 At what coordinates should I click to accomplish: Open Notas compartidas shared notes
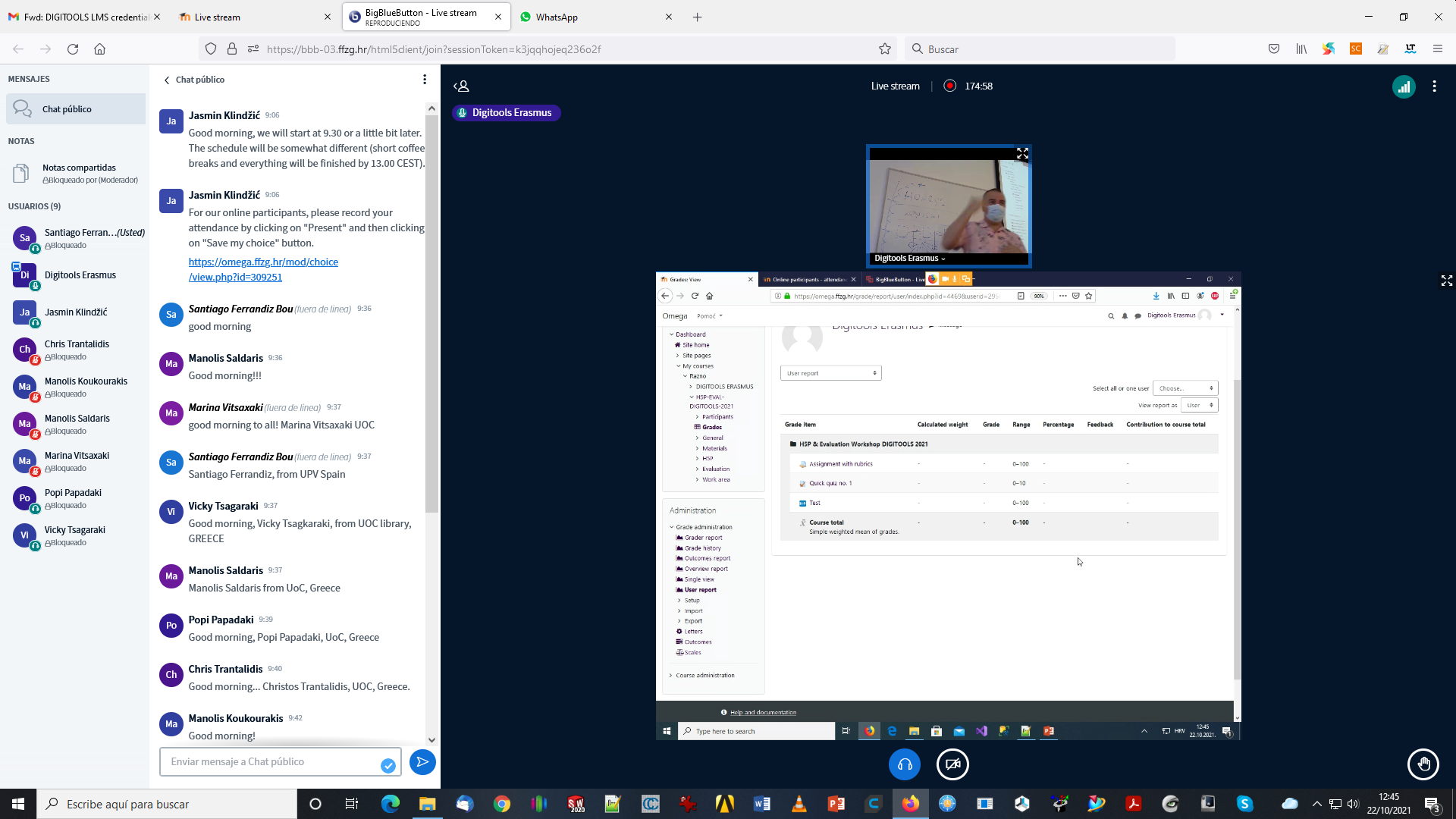tap(79, 168)
